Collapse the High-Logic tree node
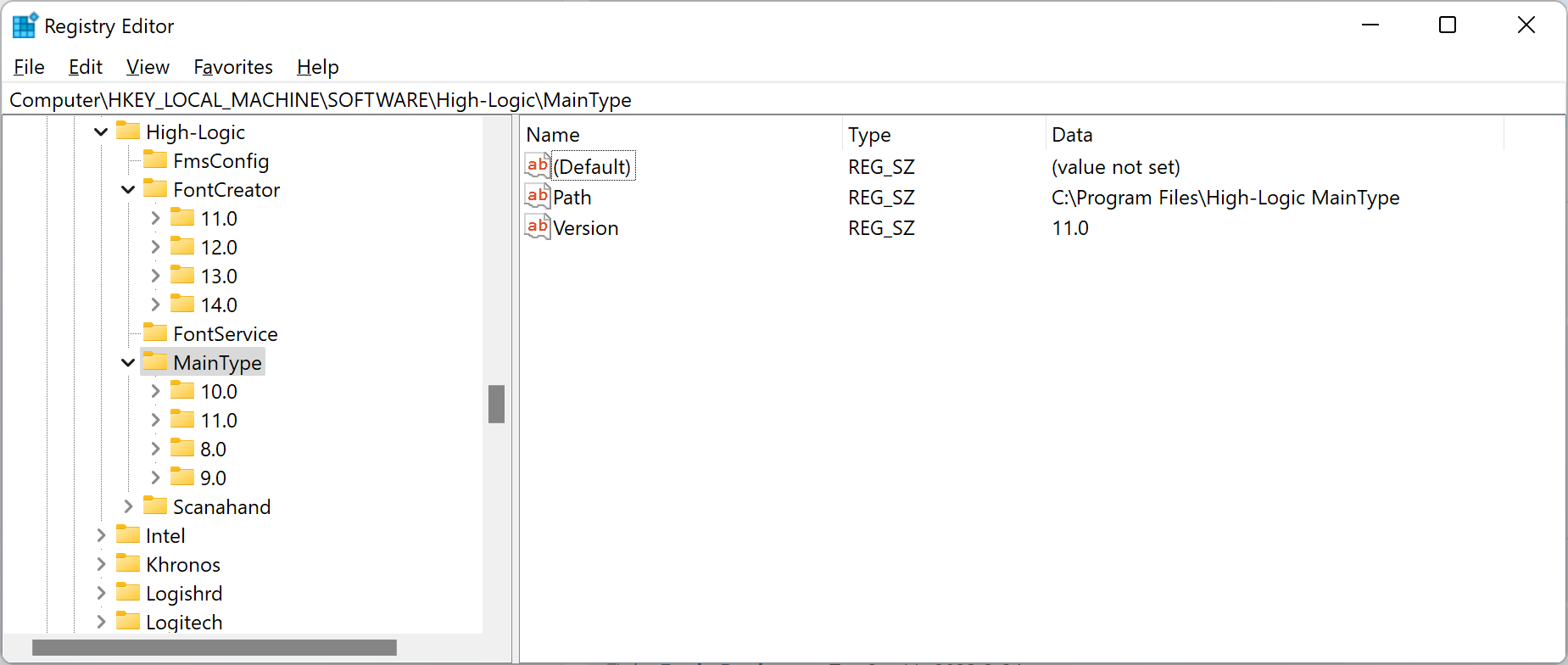The height and width of the screenshot is (665, 1568). pyautogui.click(x=101, y=132)
